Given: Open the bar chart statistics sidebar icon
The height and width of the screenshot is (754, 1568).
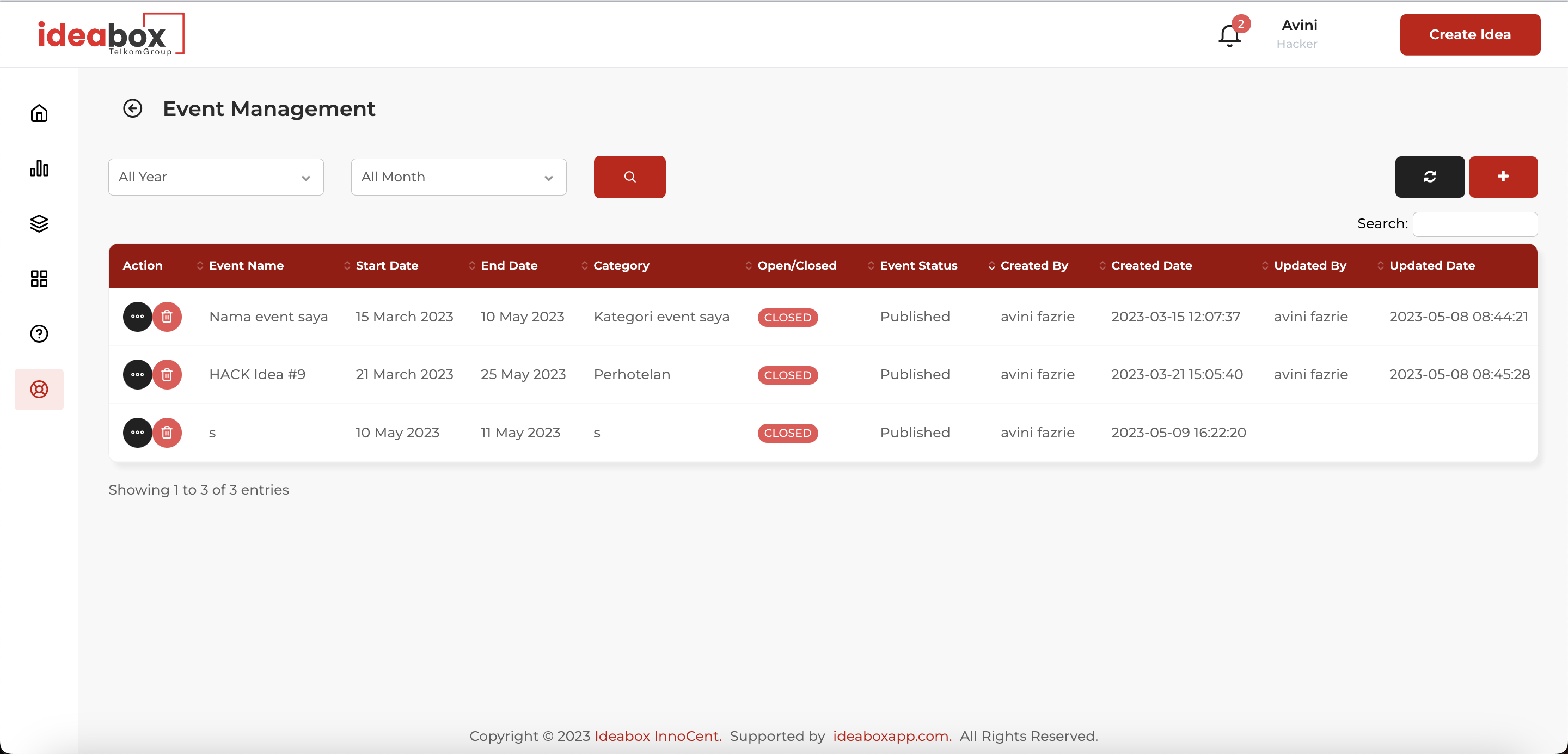Looking at the screenshot, I should click(39, 168).
